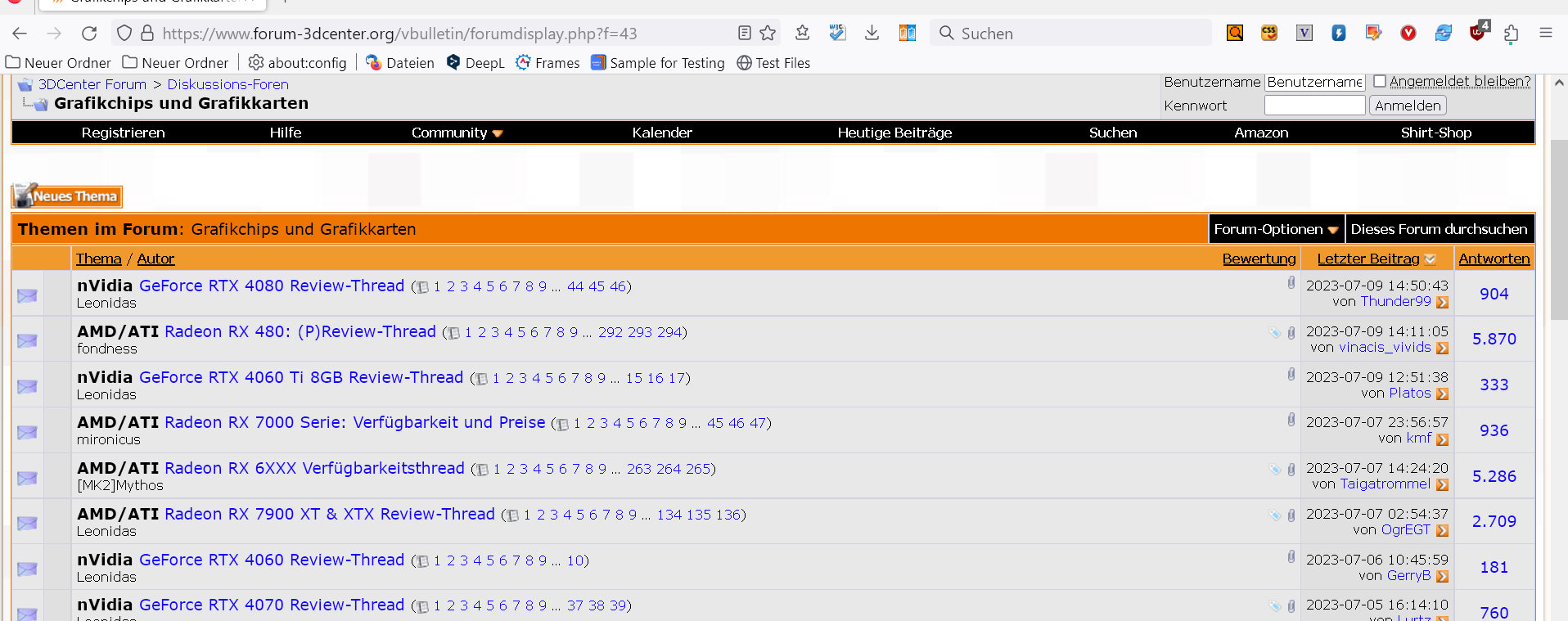Show site security padlock information
This screenshot has height=621, width=1568.
147,34
